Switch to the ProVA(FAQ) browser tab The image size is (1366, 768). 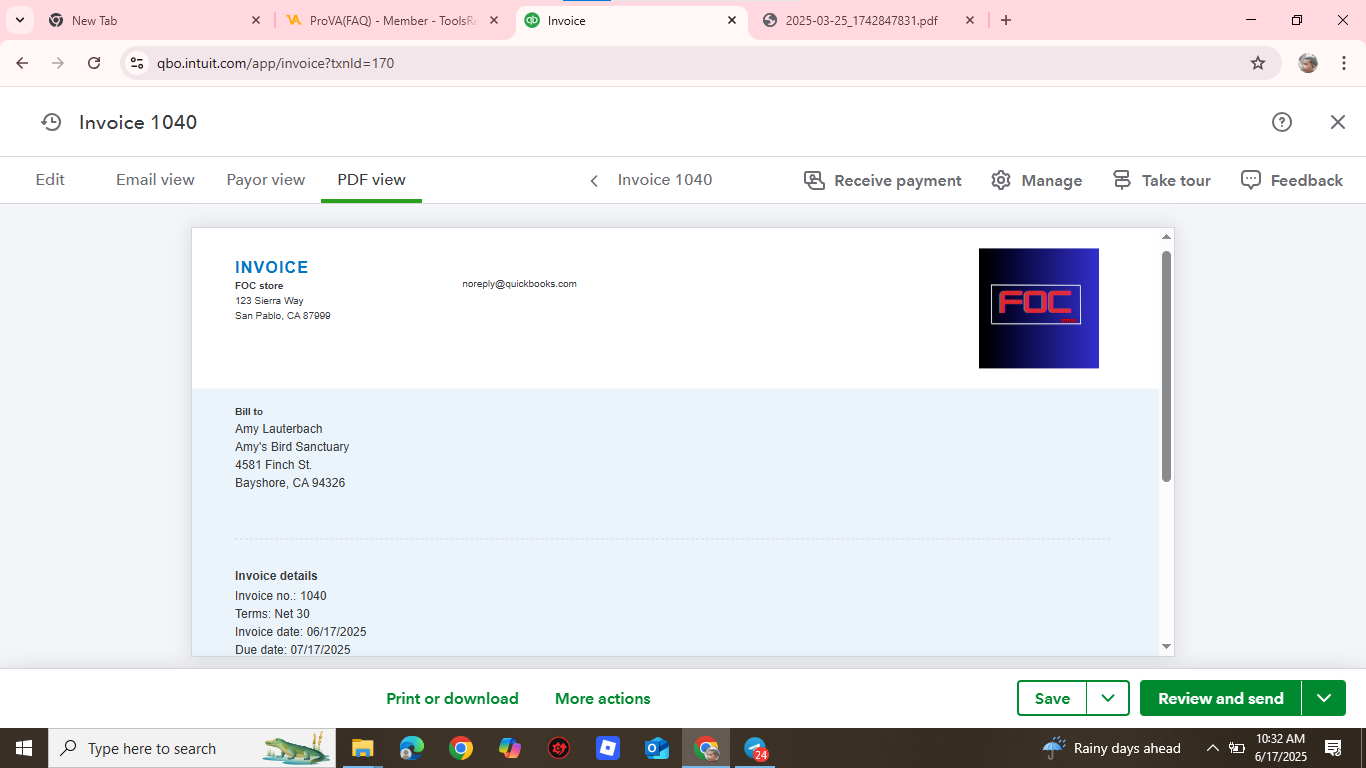pyautogui.click(x=392, y=20)
